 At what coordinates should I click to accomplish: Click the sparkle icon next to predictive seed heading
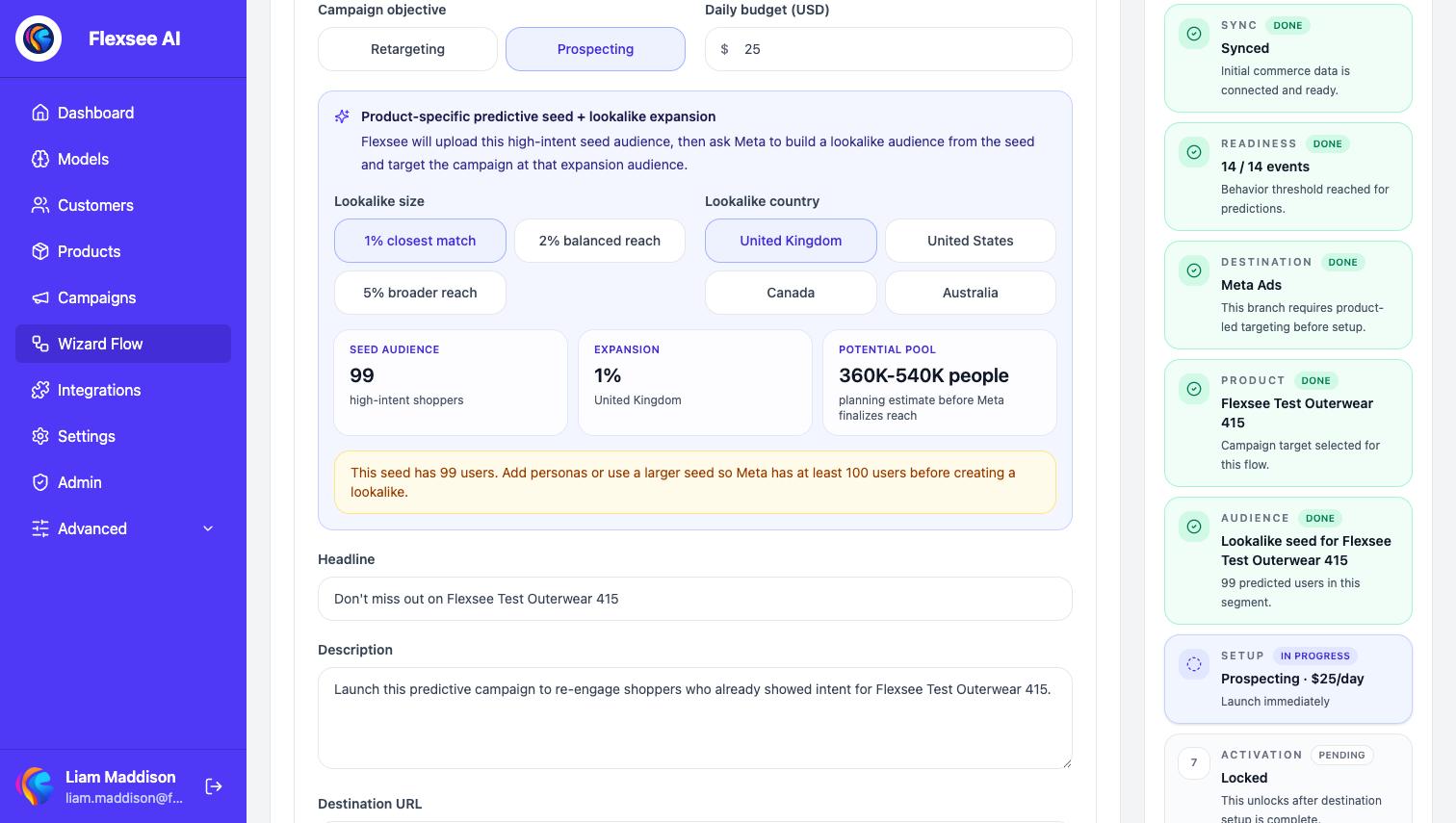pyautogui.click(x=342, y=116)
